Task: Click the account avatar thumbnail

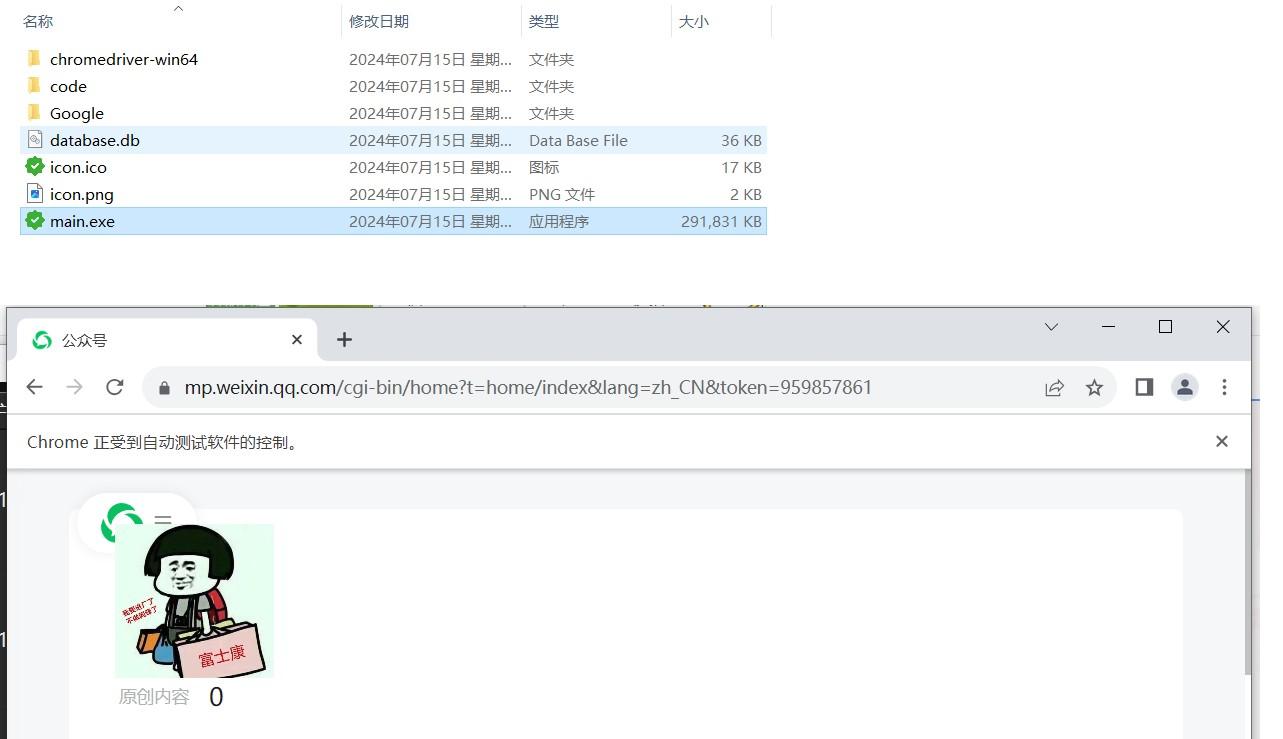Action: (194, 600)
